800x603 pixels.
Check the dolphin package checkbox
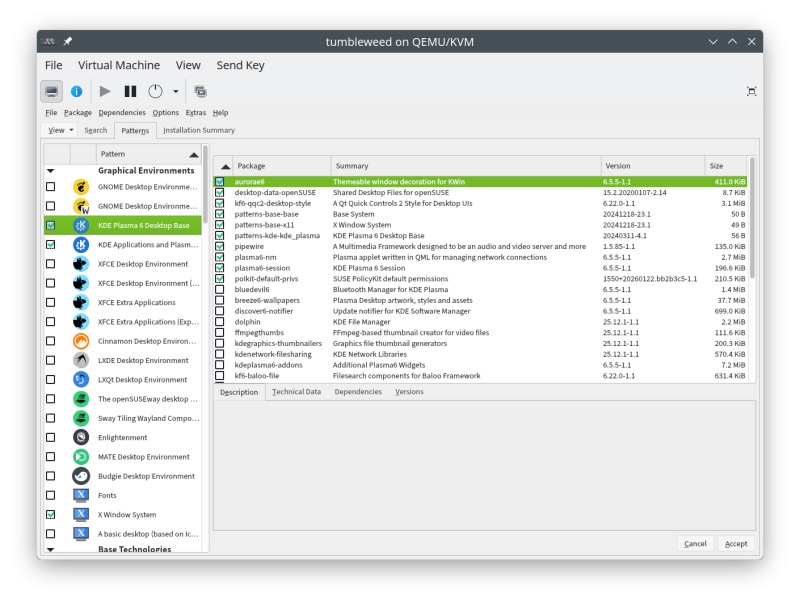point(219,322)
